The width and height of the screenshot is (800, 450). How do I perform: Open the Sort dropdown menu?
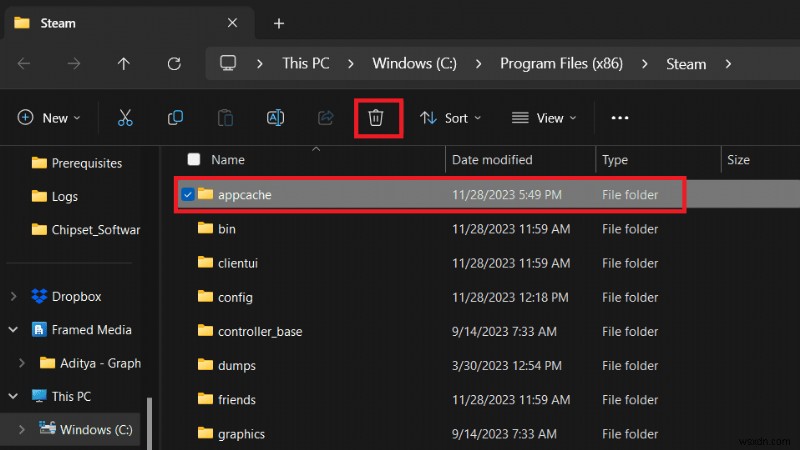pos(451,118)
